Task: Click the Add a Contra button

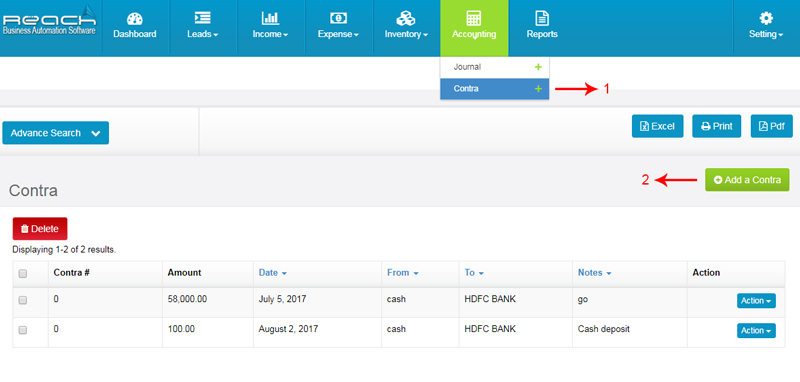Action: (747, 180)
